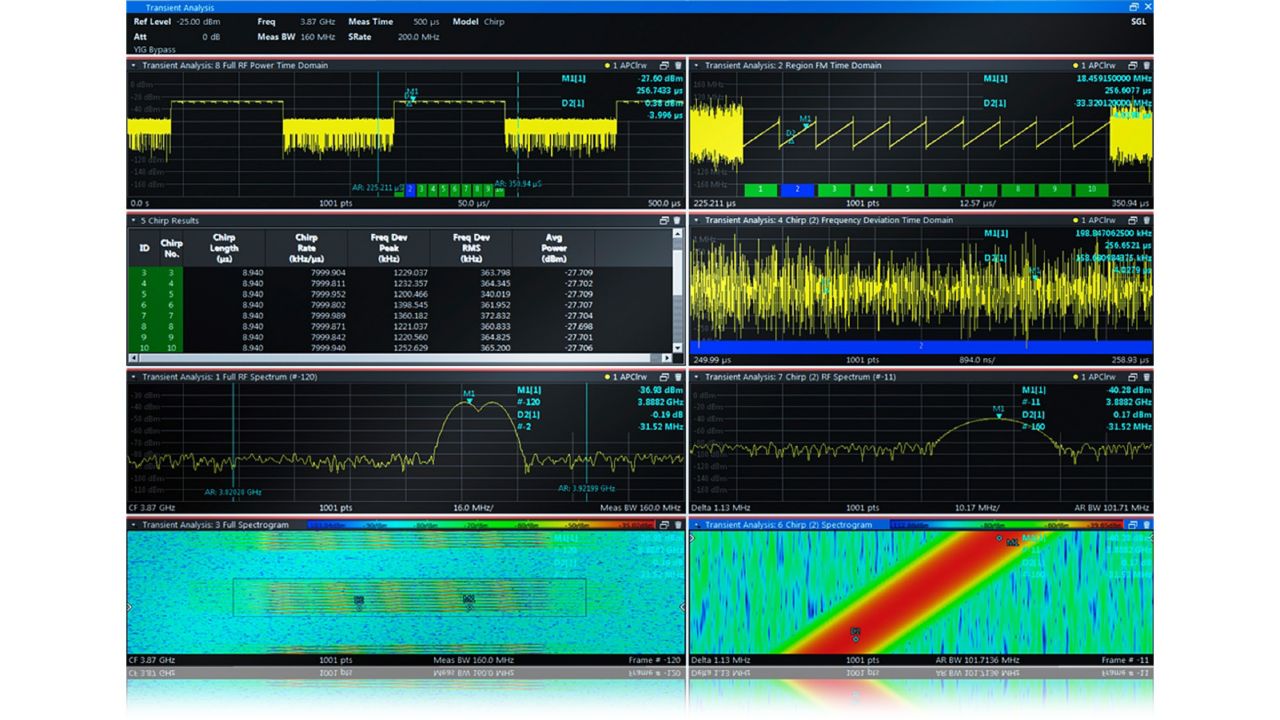Undock the Full Spectrogram window
Screen dimensions: 1280x720
(665, 524)
